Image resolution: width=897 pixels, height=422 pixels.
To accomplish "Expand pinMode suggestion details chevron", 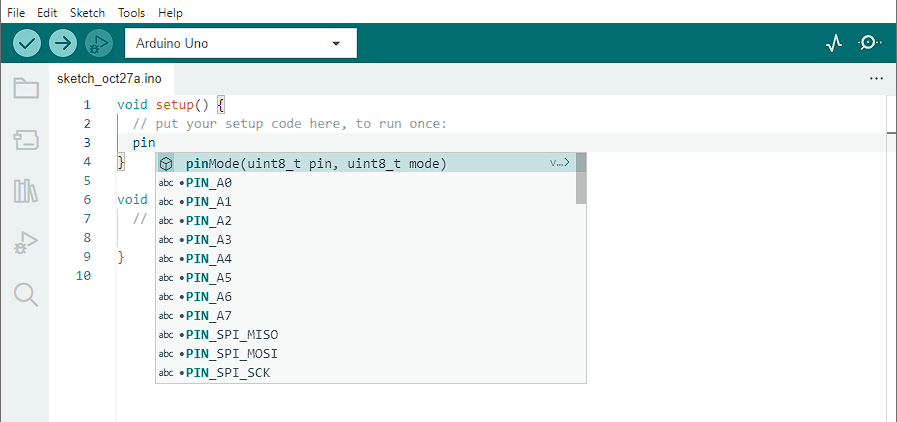I will point(561,163).
